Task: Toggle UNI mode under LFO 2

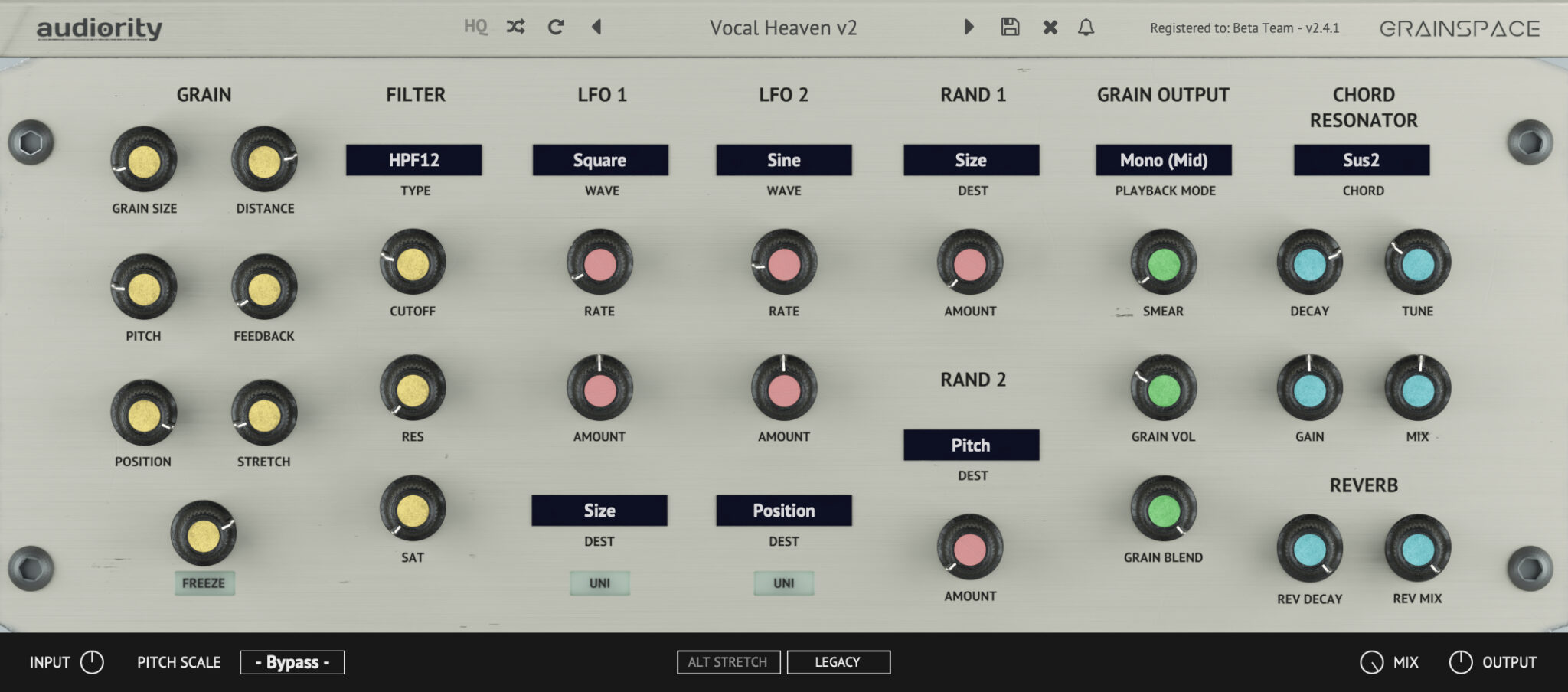Action: click(x=783, y=583)
